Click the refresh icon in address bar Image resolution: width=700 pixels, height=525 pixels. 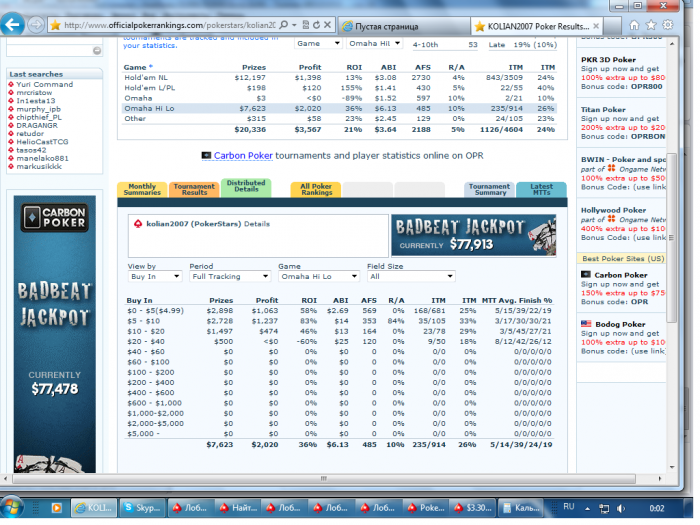(317, 25)
